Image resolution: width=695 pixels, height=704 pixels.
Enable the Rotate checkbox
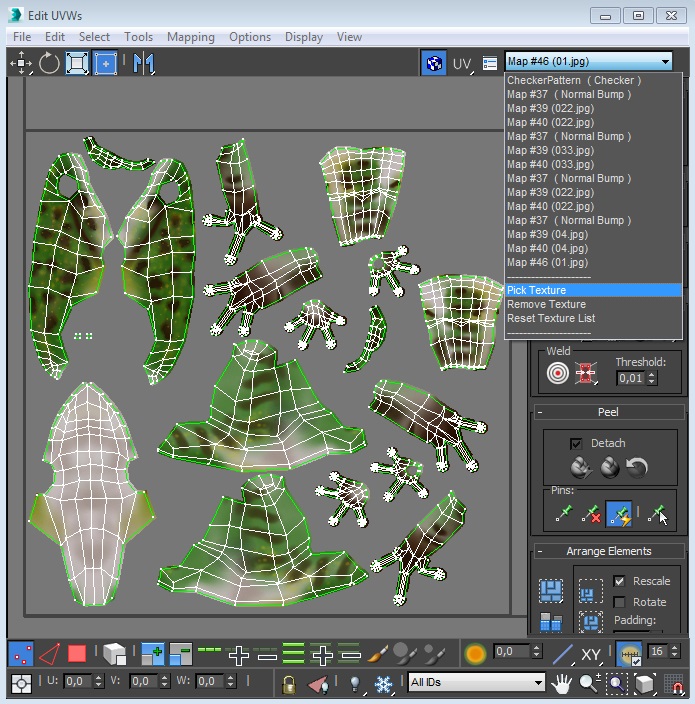click(619, 602)
